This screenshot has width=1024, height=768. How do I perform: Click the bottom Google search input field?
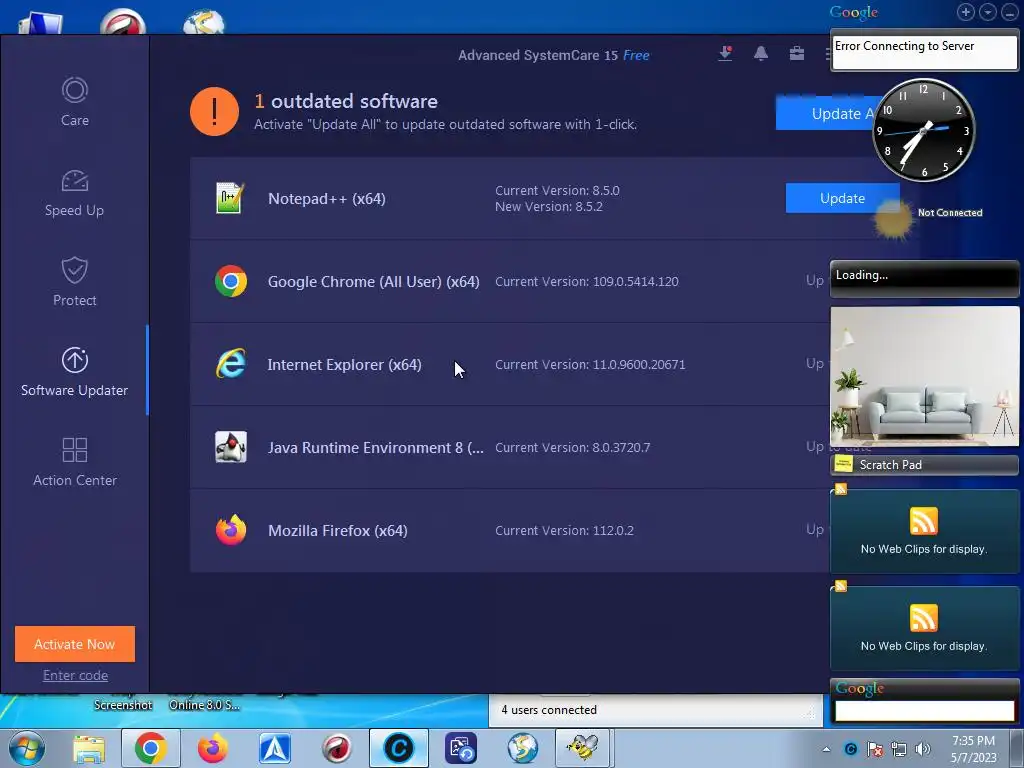coord(924,711)
